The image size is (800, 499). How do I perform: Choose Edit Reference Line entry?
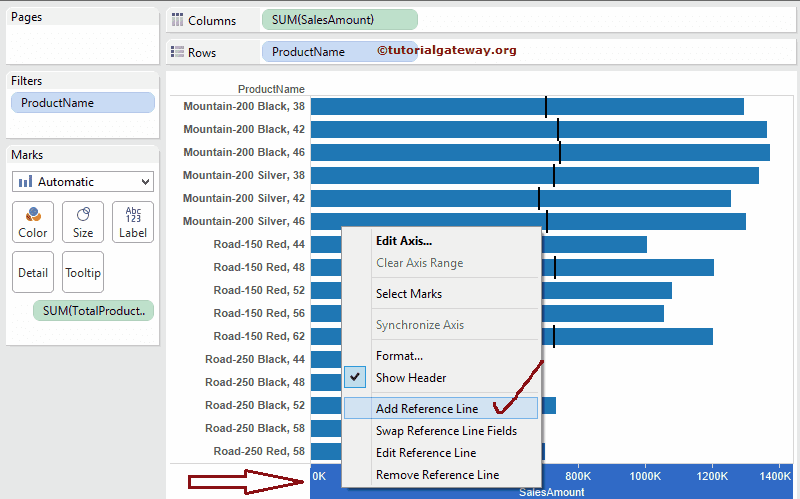(x=426, y=453)
